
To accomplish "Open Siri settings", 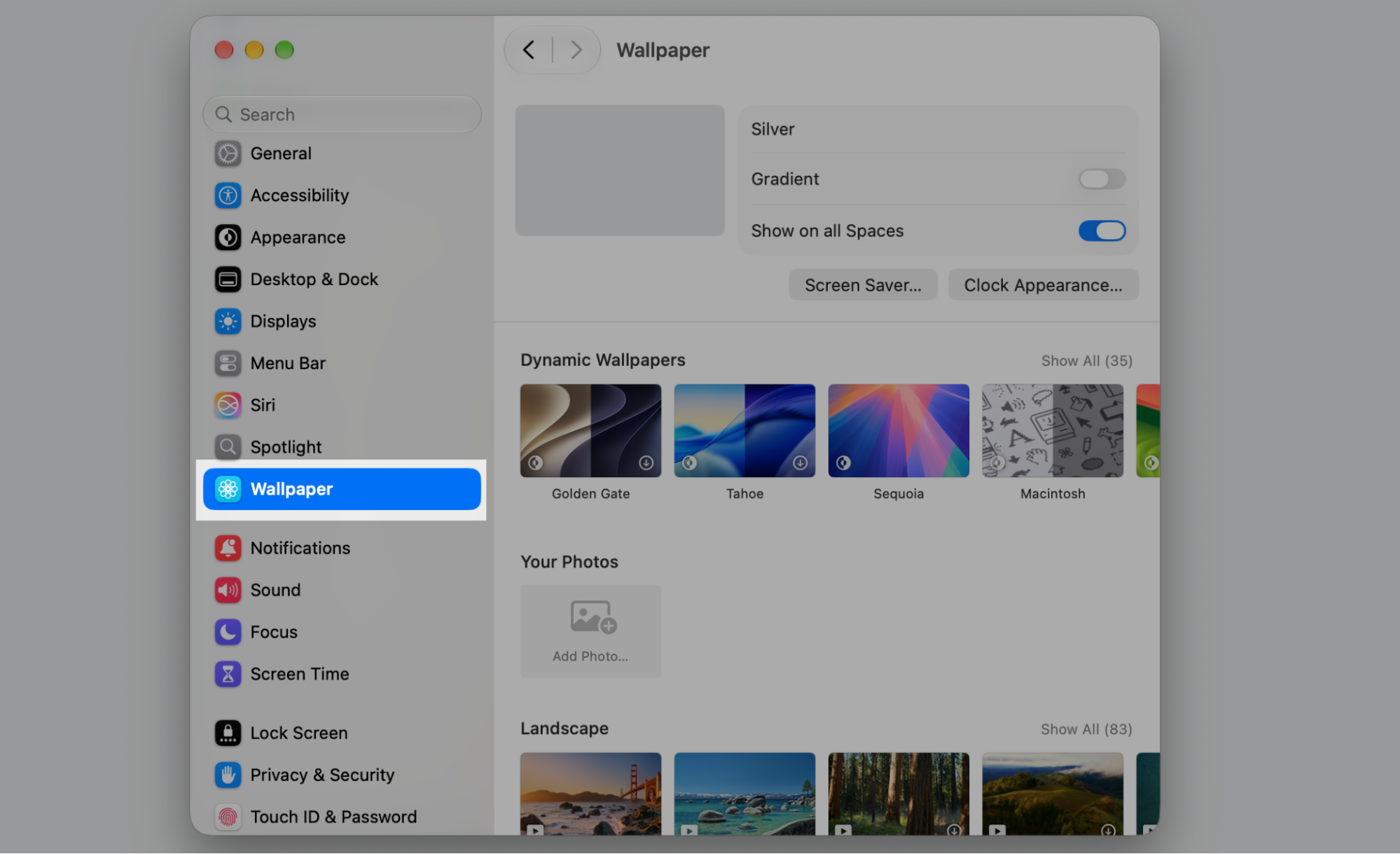I will [x=341, y=406].
